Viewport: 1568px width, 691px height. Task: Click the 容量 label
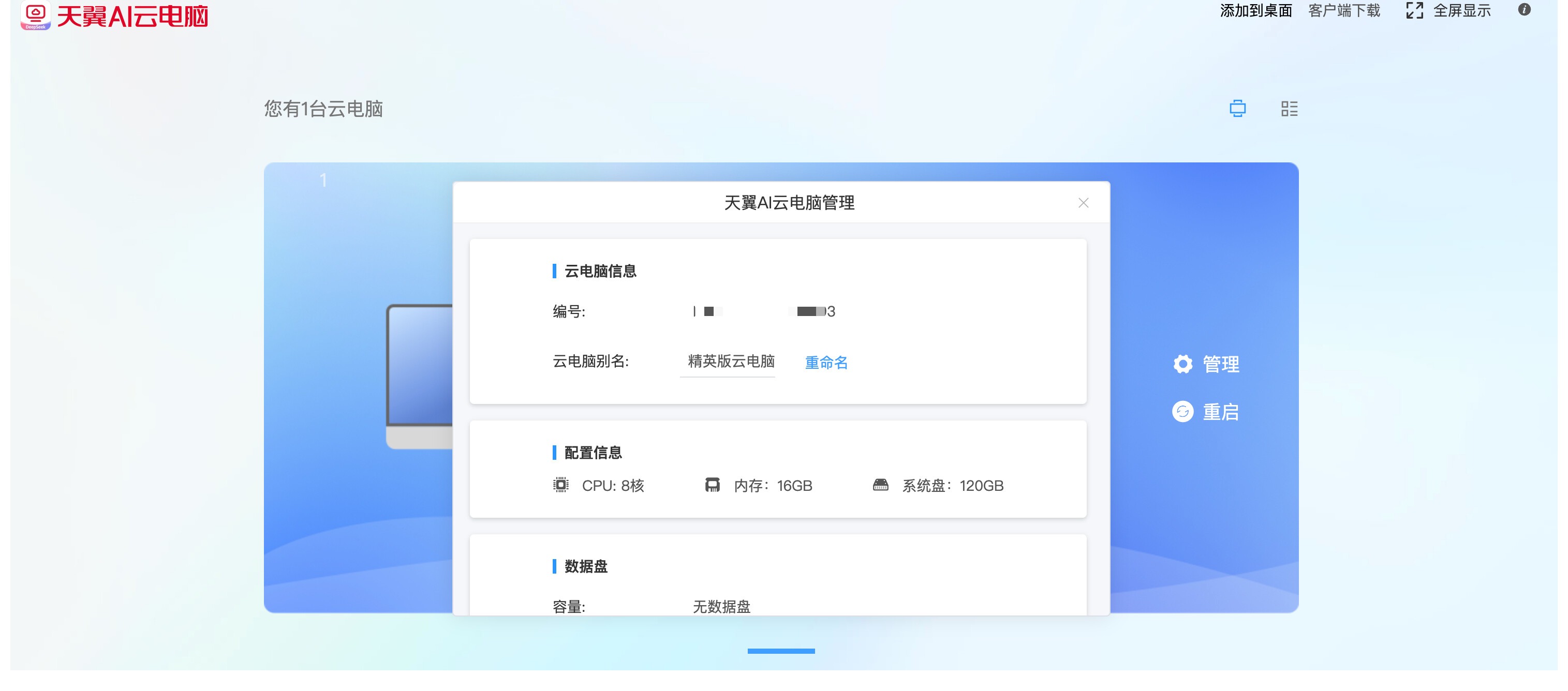click(x=569, y=607)
